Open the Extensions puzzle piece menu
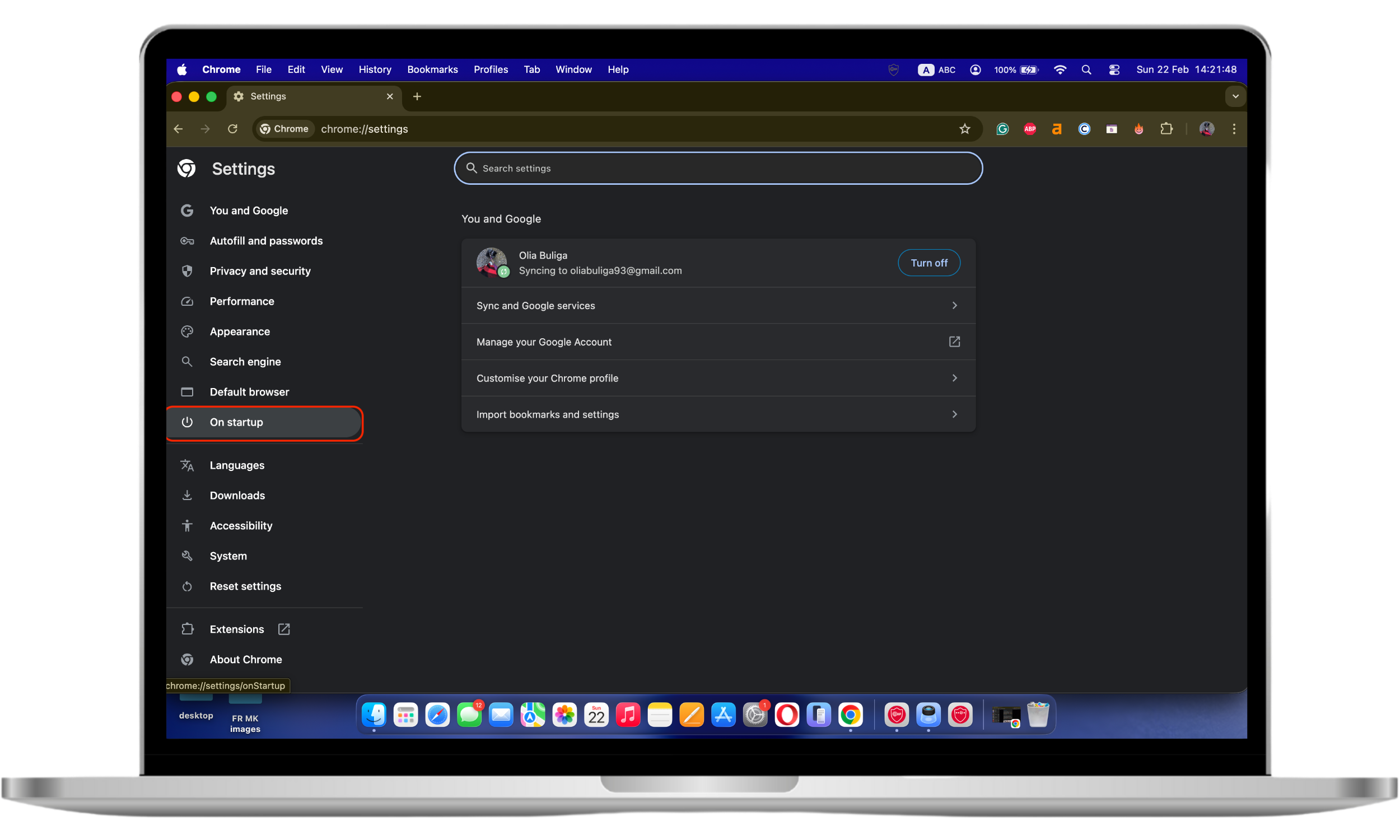This screenshot has width=1400, height=840. [x=1166, y=128]
